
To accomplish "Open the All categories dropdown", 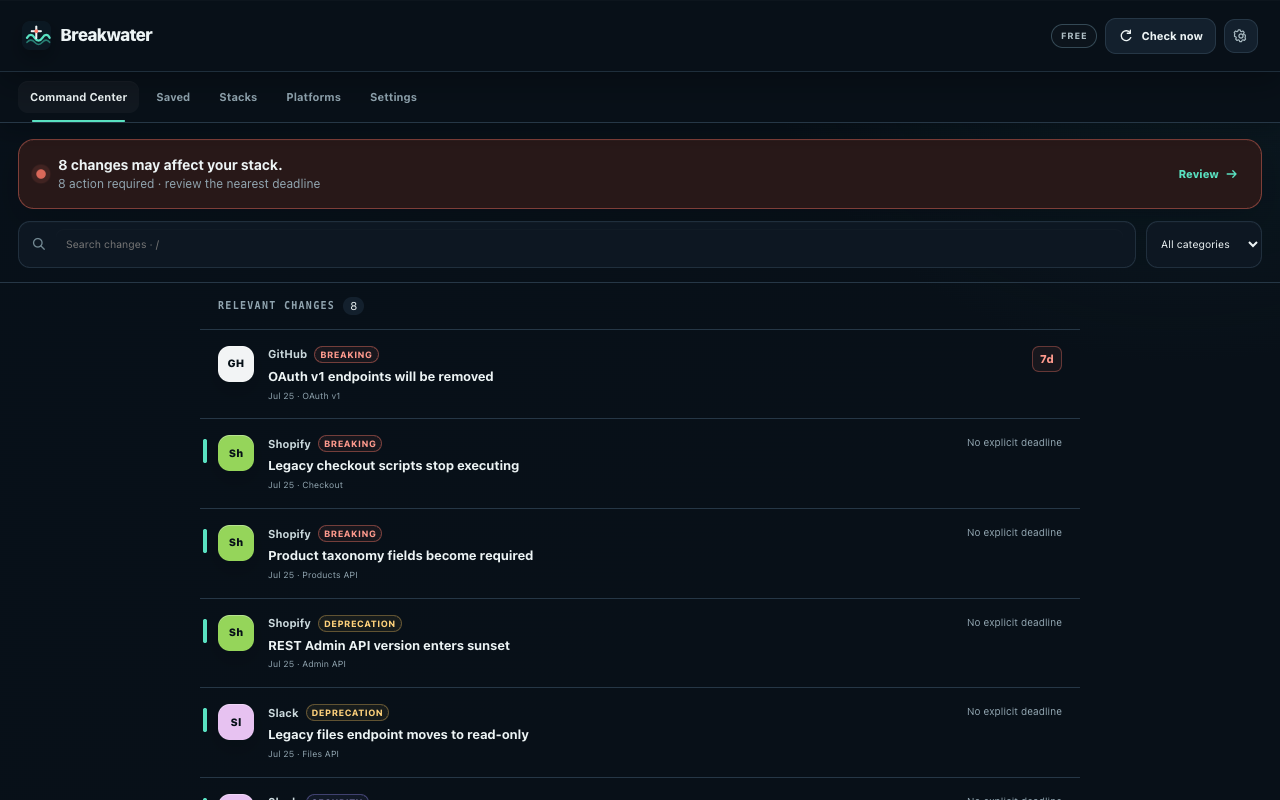I will click(x=1204, y=244).
